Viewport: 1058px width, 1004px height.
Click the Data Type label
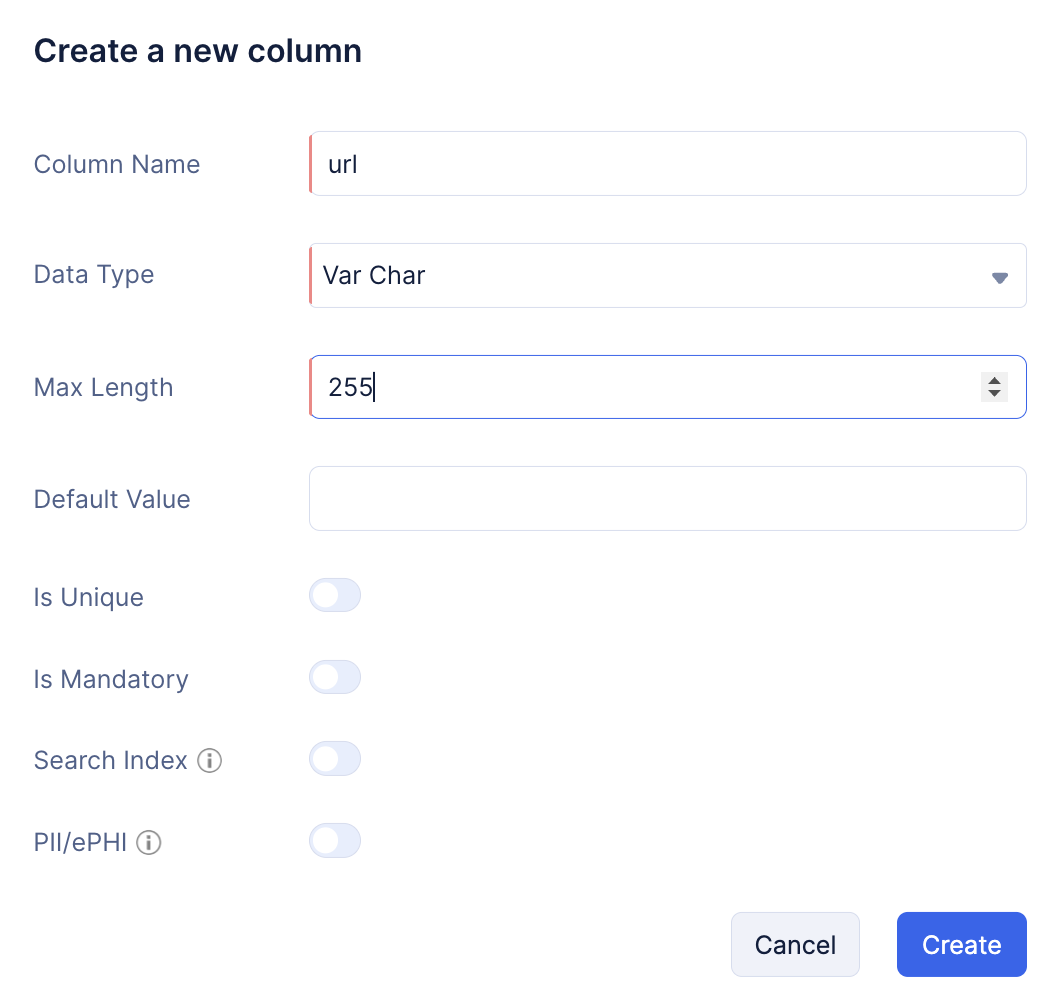(94, 275)
